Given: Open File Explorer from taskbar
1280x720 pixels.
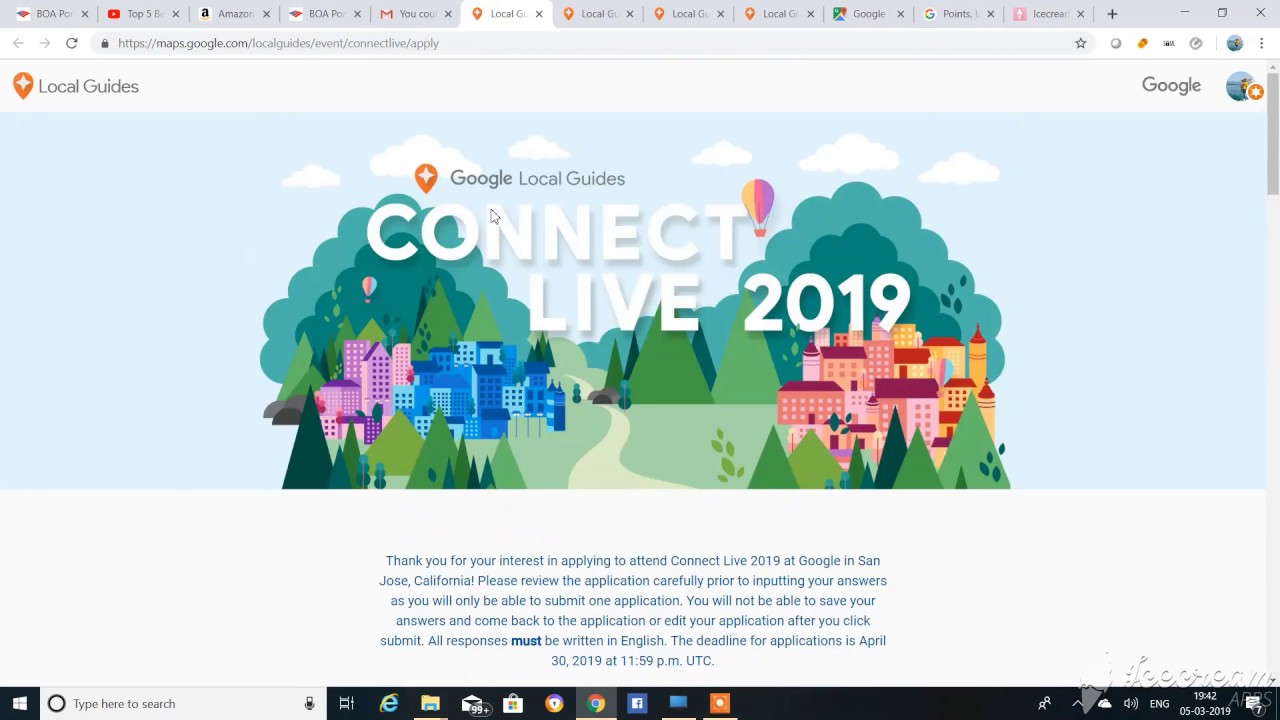Looking at the screenshot, I should point(430,703).
